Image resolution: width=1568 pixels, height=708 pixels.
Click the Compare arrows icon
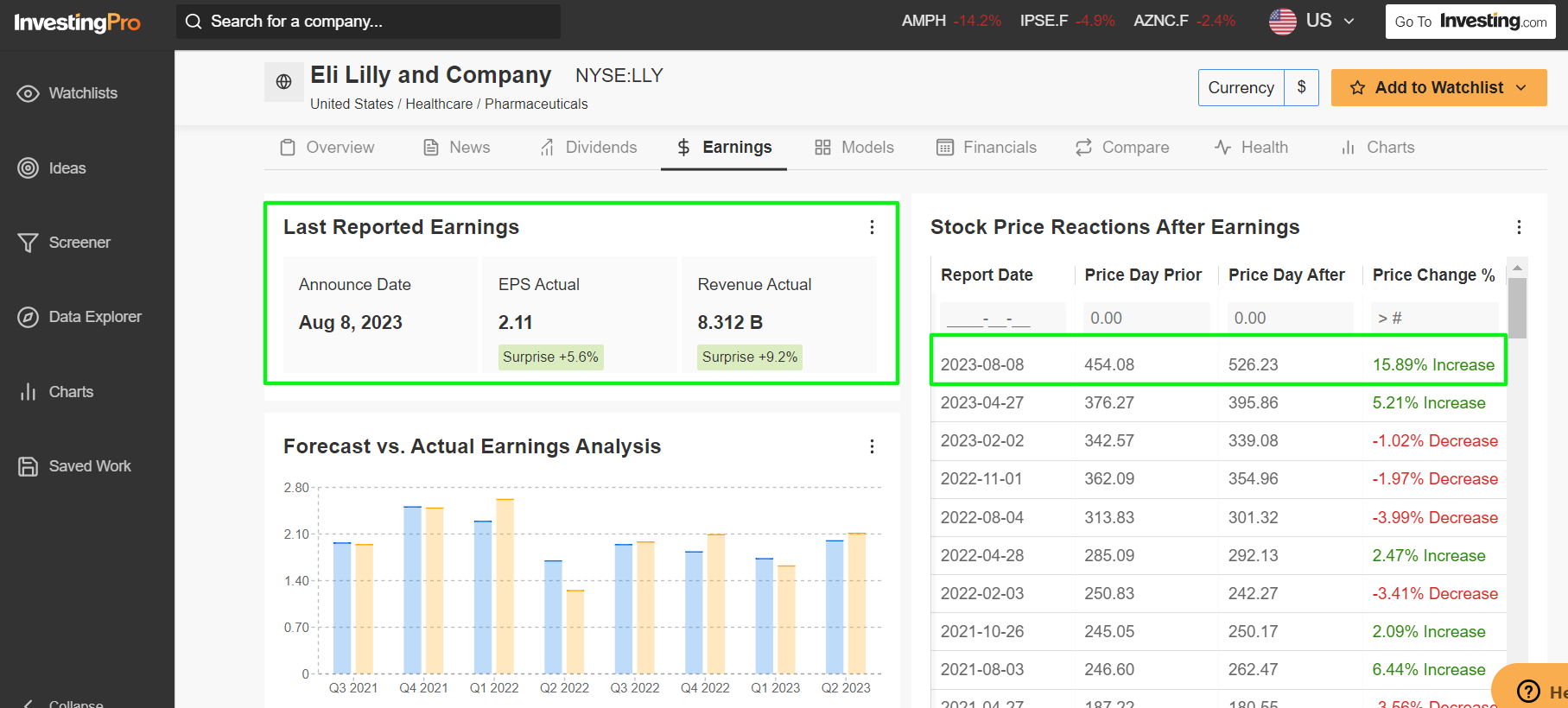pyautogui.click(x=1083, y=148)
